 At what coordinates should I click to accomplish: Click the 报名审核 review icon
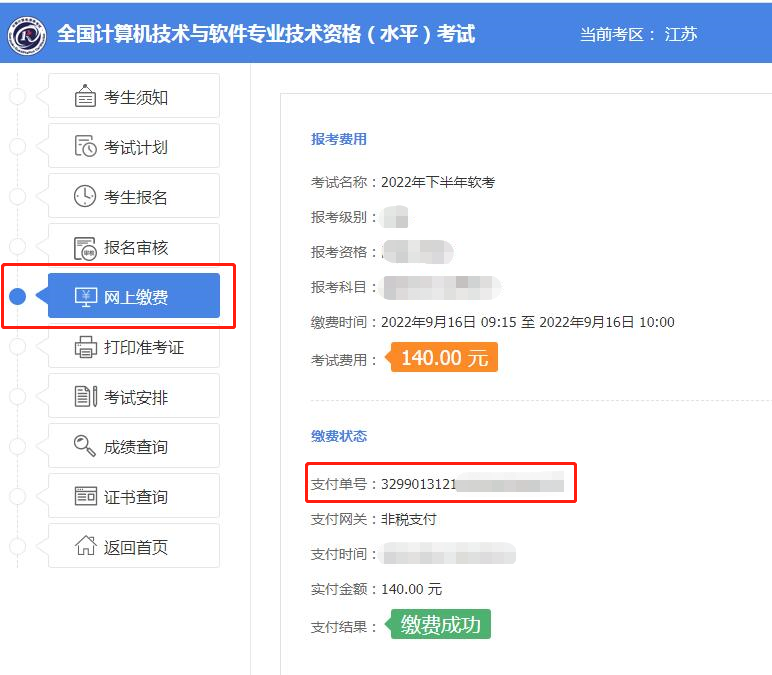(x=85, y=247)
